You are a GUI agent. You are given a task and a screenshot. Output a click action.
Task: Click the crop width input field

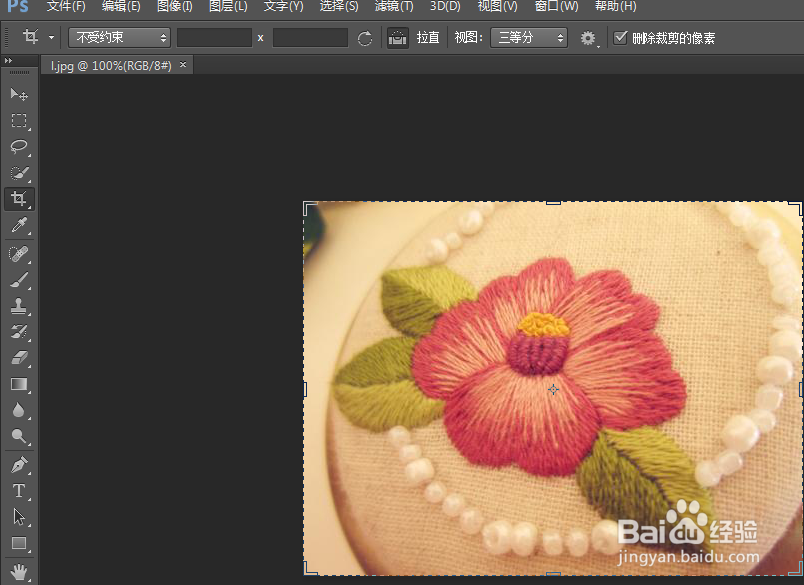pos(214,37)
